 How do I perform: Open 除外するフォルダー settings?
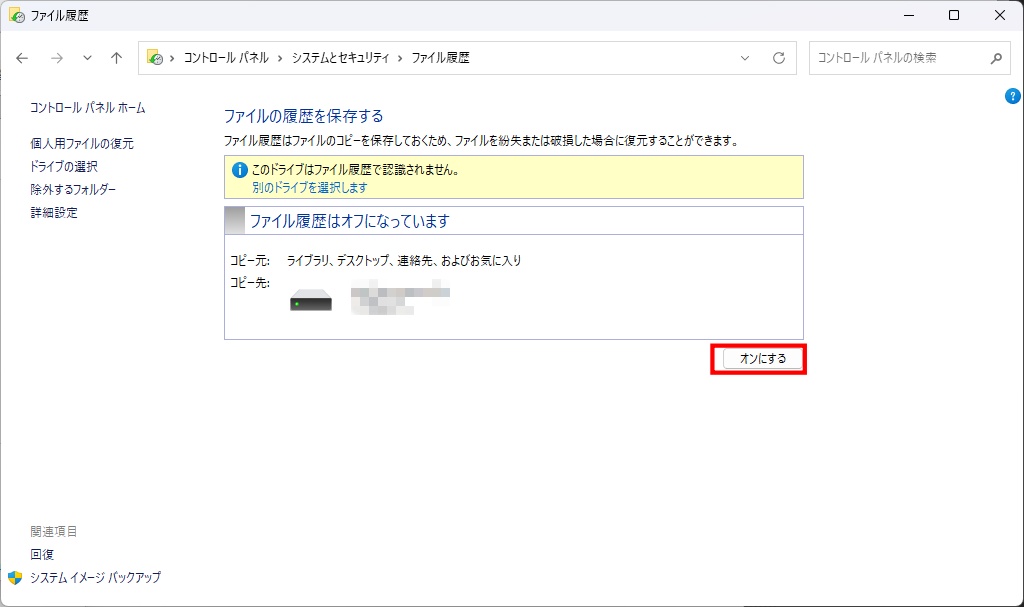click(73, 190)
